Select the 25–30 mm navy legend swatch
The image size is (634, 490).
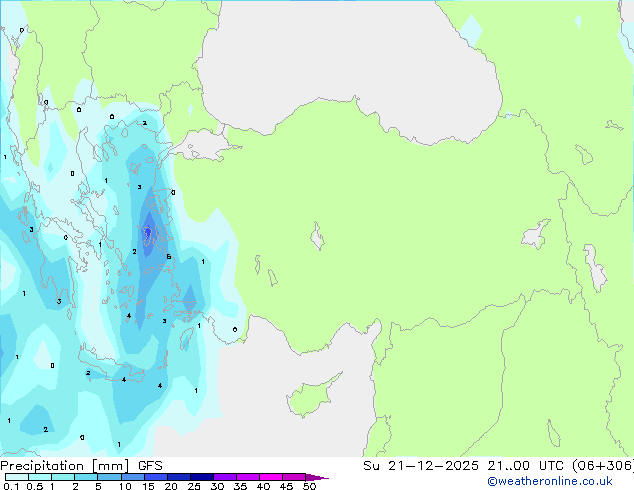coord(201,477)
